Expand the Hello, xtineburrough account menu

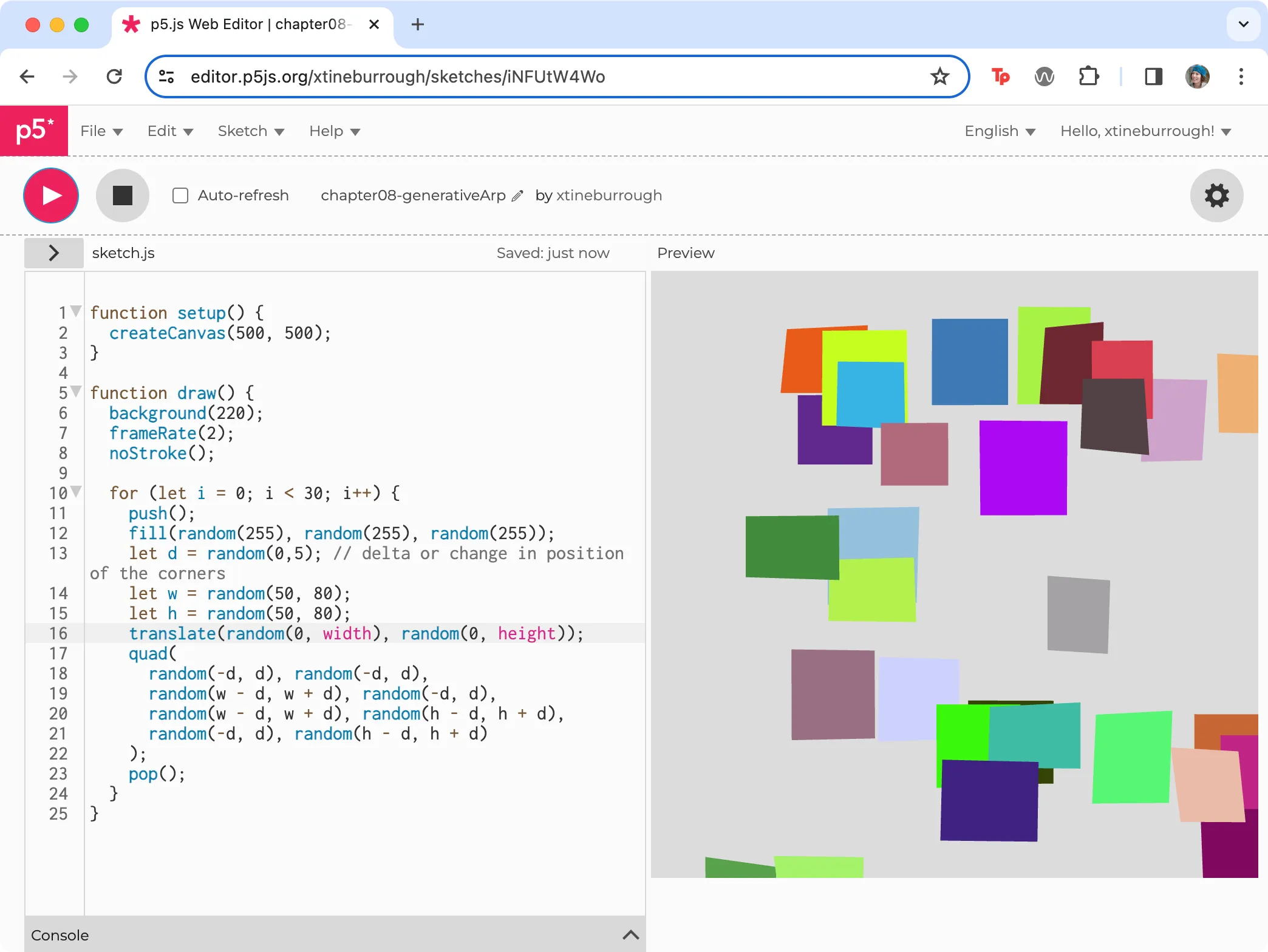click(x=1145, y=131)
